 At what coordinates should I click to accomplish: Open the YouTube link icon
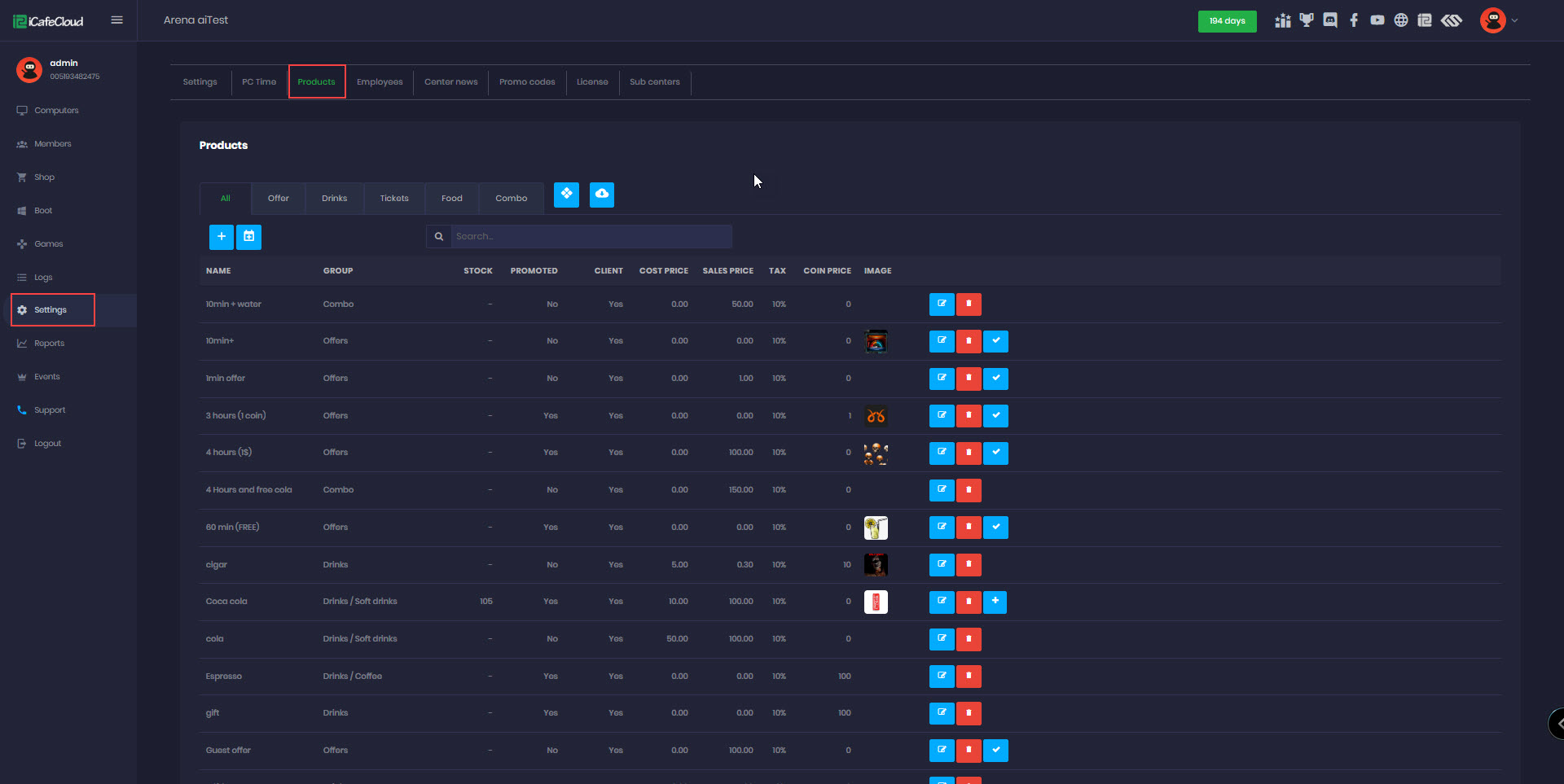point(1377,20)
